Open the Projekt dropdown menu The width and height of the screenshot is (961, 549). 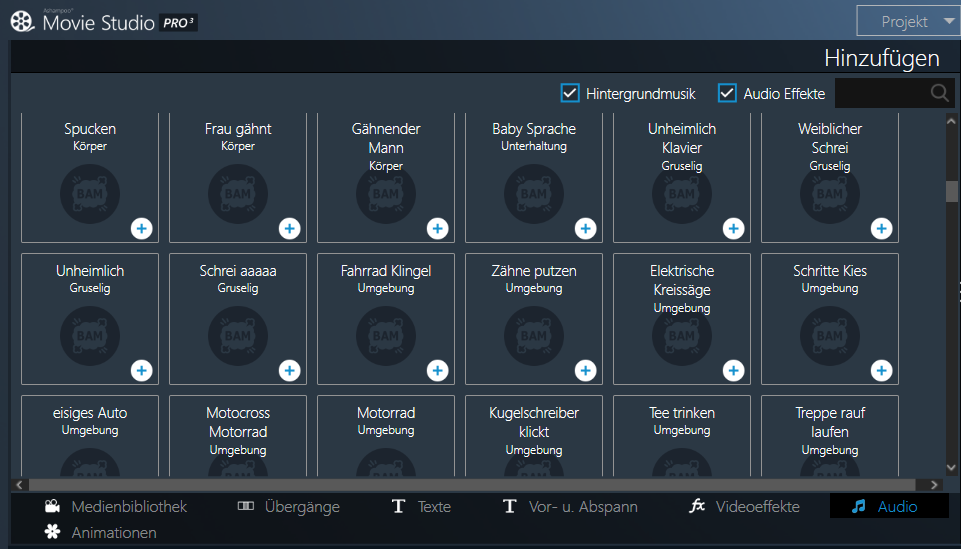point(908,21)
